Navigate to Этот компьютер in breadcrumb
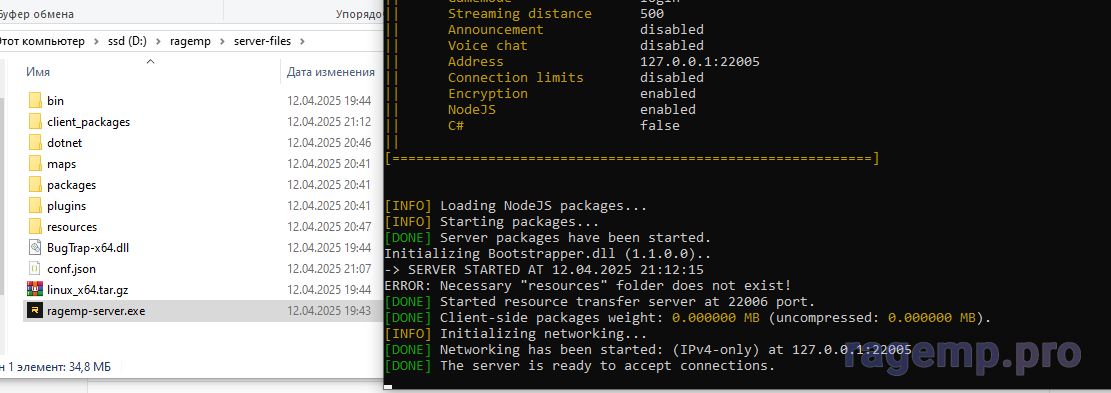 42,41
